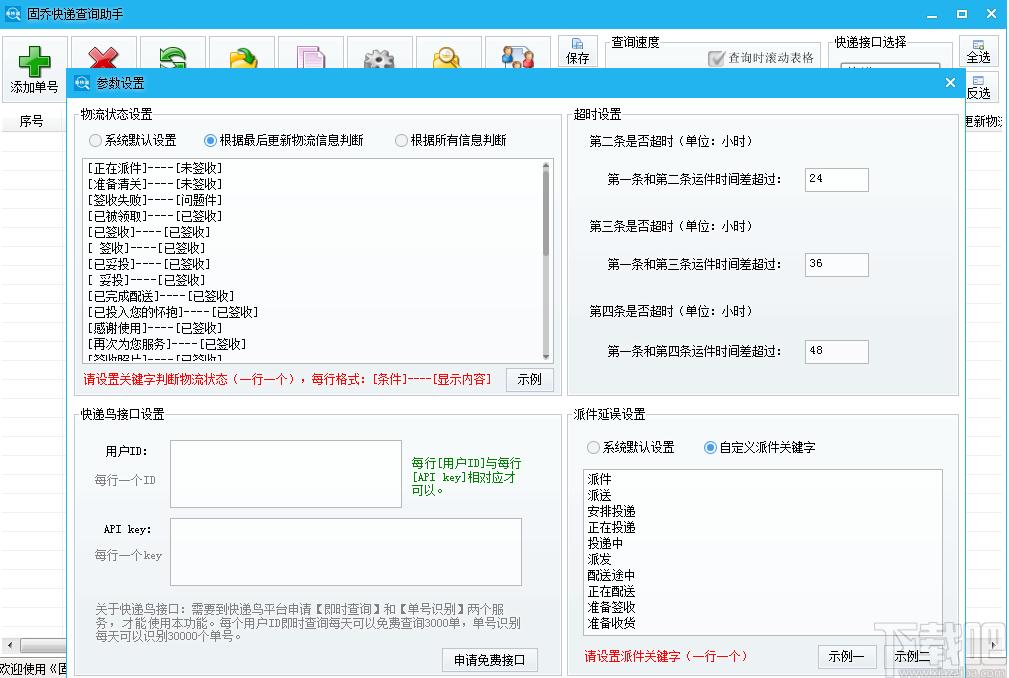Click the logistics status list scrollbar
This screenshot has width=1009, height=678.
[x=546, y=212]
